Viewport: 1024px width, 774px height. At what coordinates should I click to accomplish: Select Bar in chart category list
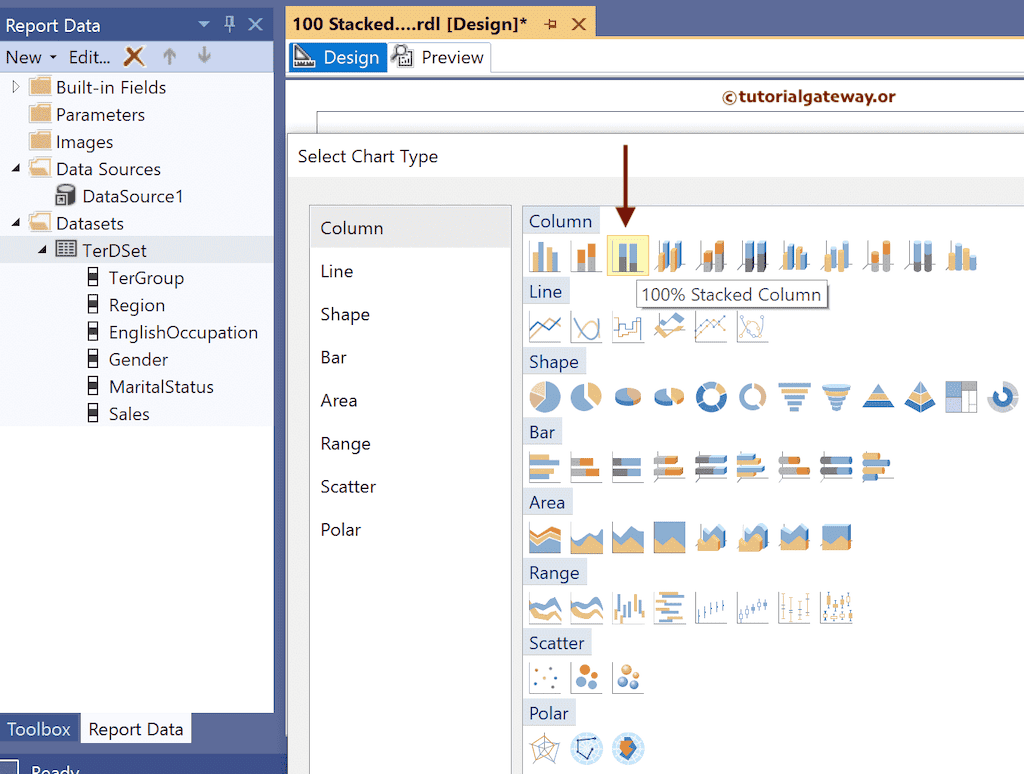[411, 357]
